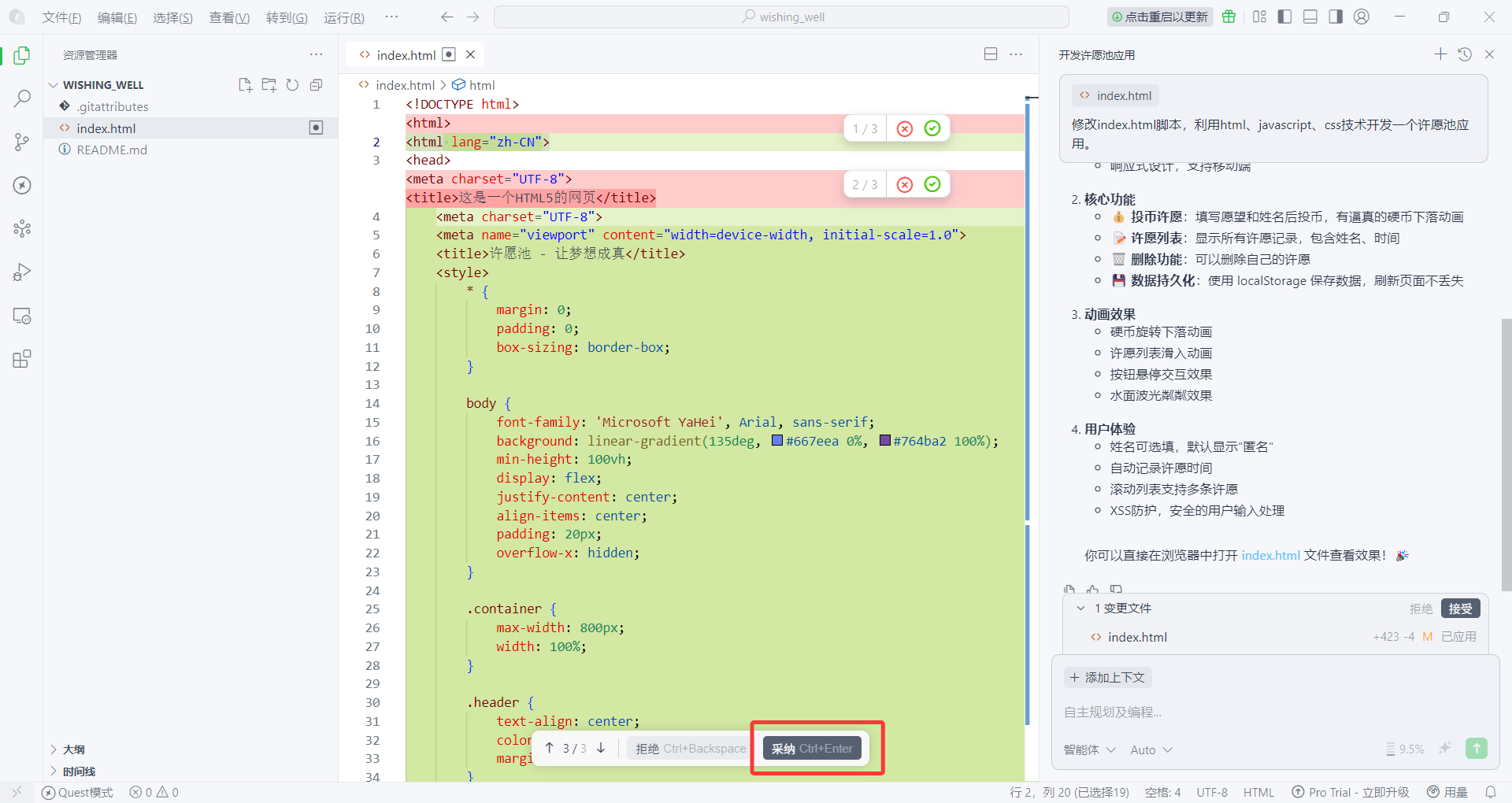Open the account profile icon
Screen dimensions: 1512x803
1362,17
